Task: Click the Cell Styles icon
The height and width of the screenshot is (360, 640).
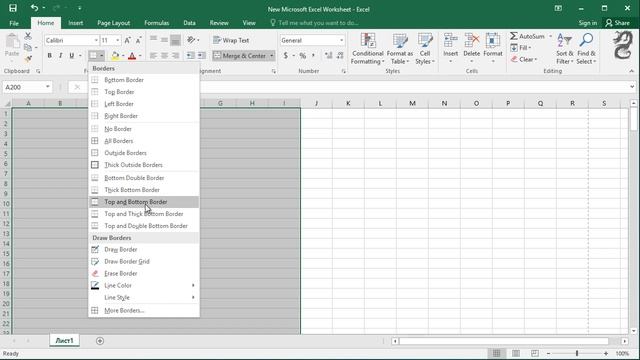Action: 425,41
